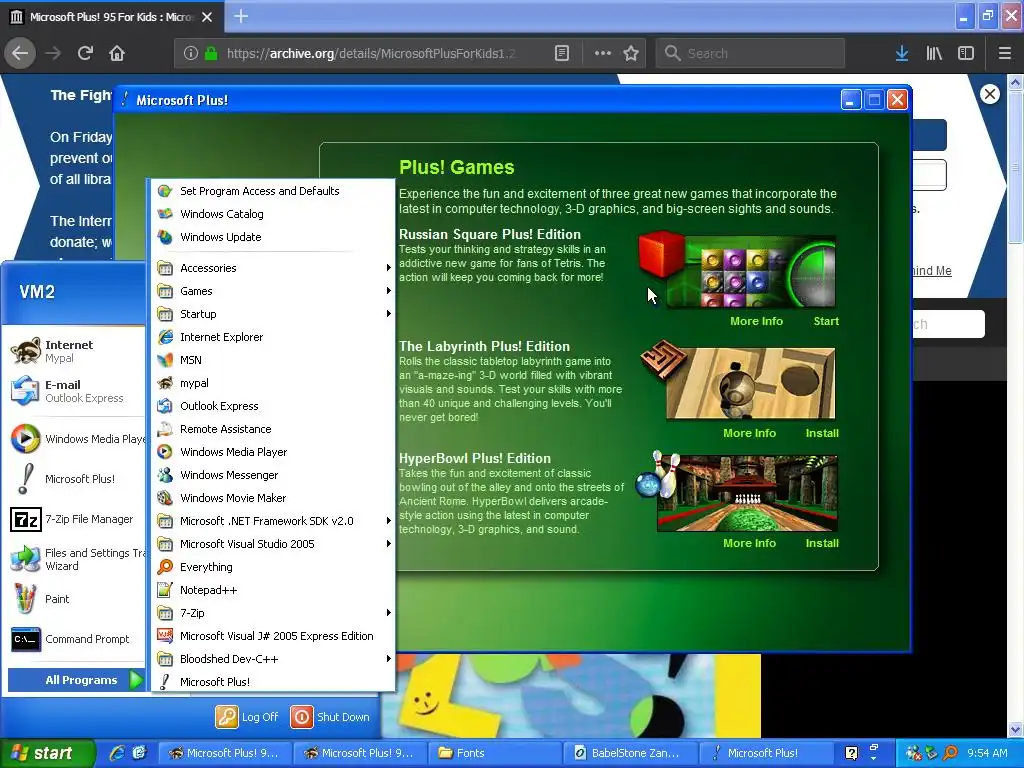The width and height of the screenshot is (1024, 768).
Task: Open Files and Settings Transfer Wizard
Action: (x=76, y=559)
